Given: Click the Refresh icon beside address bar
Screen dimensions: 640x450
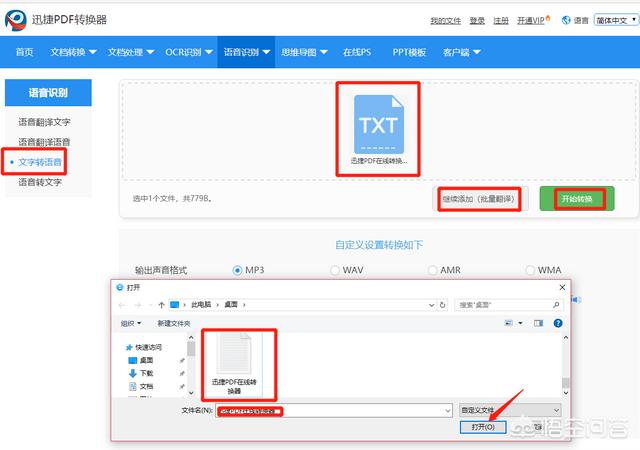Looking at the screenshot, I should (442, 305).
